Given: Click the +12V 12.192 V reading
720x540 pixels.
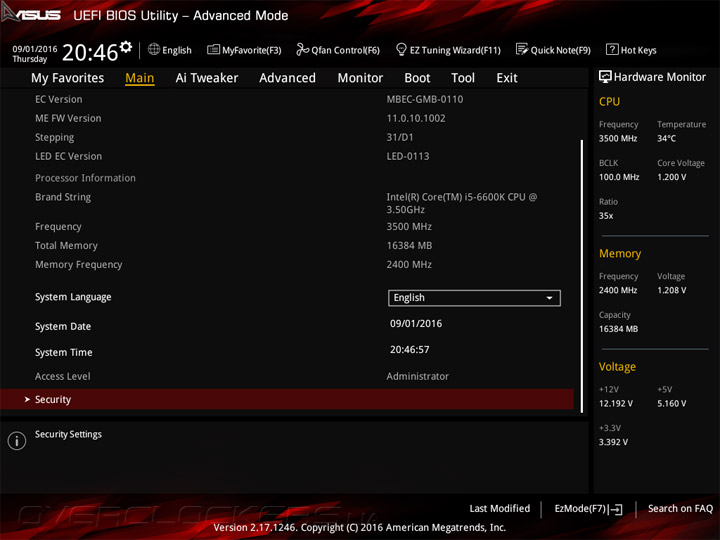Looking at the screenshot, I should pyautogui.click(x=616, y=404).
